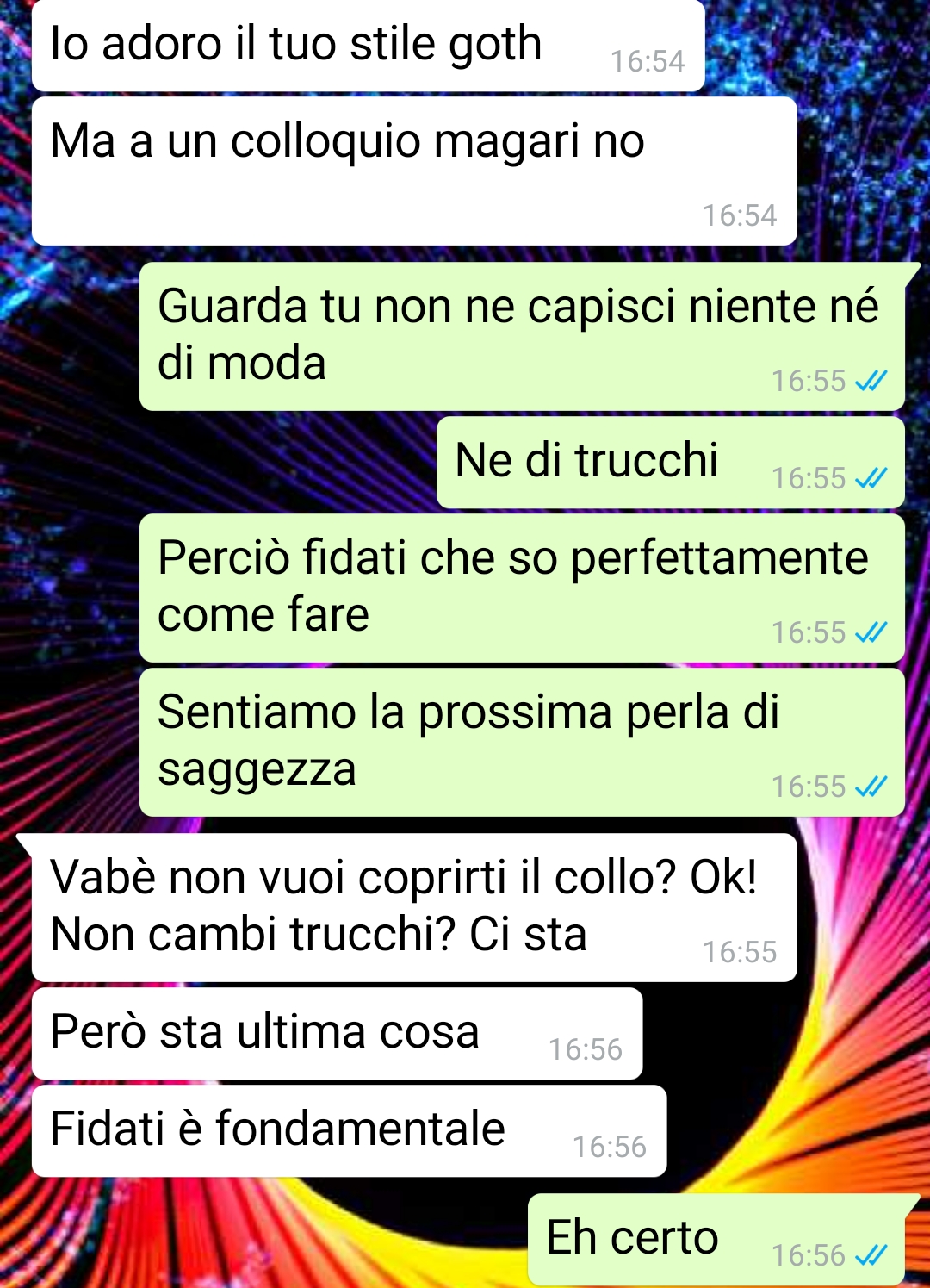
Task: Select the 'Perciò fidati che so perfettamente' bubble
Action: click(x=522, y=588)
